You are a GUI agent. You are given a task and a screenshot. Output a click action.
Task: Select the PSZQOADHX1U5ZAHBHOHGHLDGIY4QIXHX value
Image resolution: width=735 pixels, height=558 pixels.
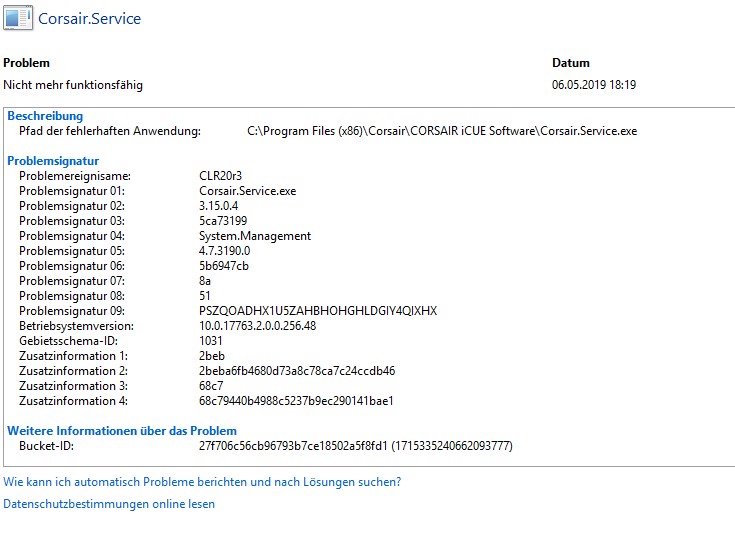click(318, 311)
